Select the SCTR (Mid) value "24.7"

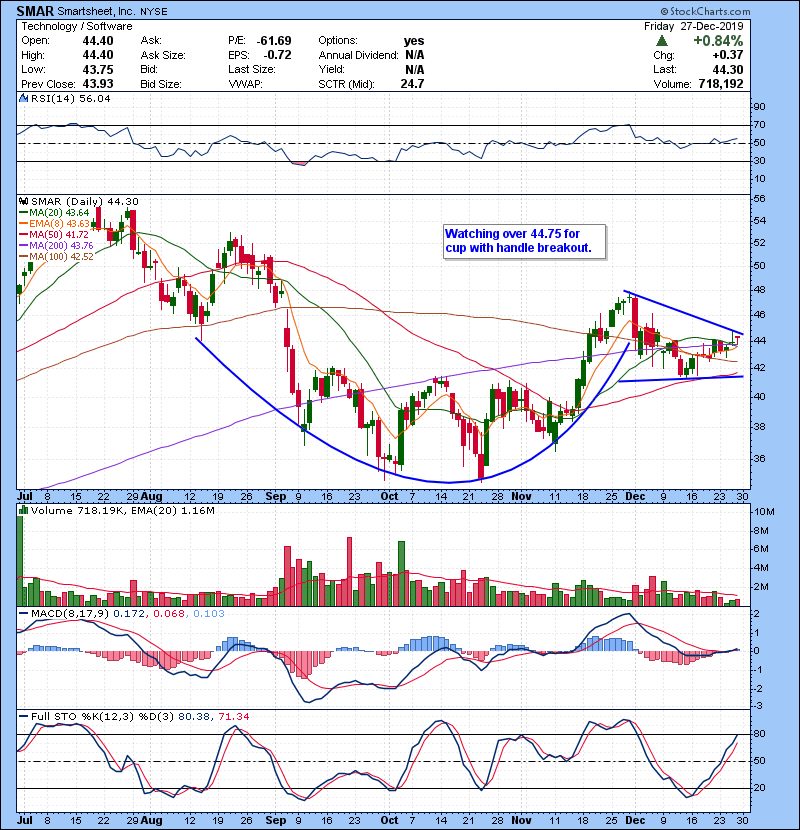coord(412,84)
